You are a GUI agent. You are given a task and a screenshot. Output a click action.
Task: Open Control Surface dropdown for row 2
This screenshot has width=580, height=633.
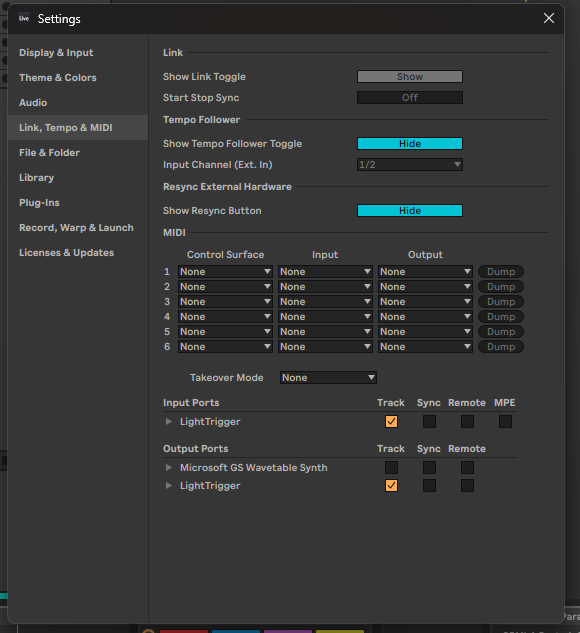click(225, 287)
